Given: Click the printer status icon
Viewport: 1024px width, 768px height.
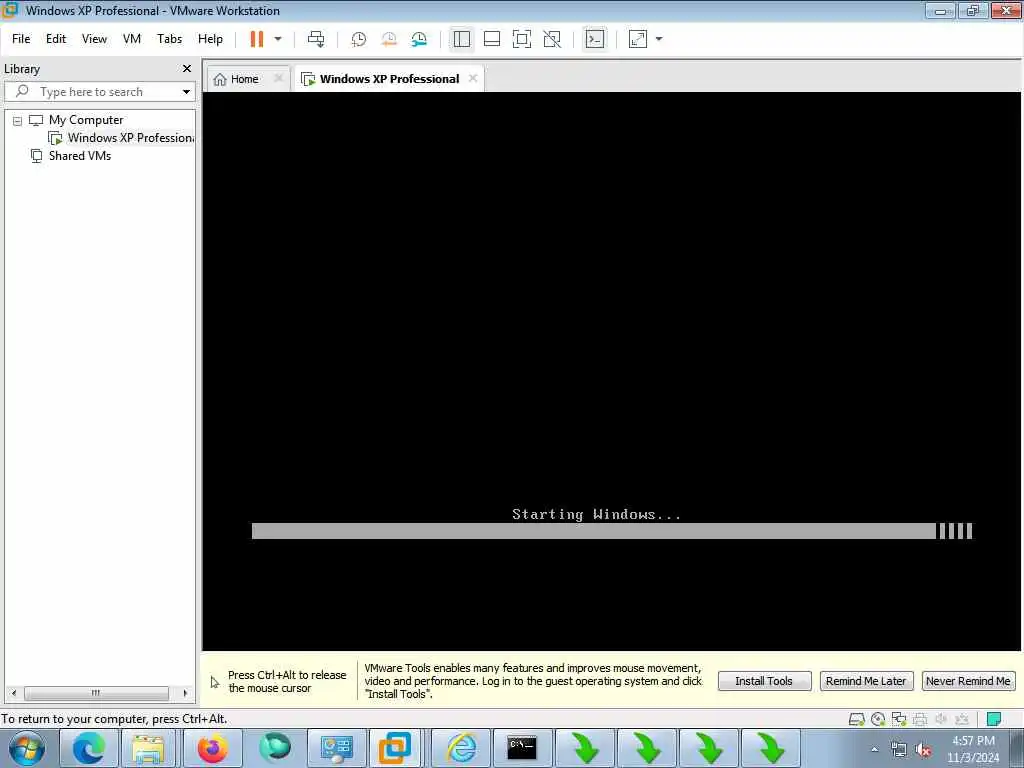Looking at the screenshot, I should tap(920, 719).
